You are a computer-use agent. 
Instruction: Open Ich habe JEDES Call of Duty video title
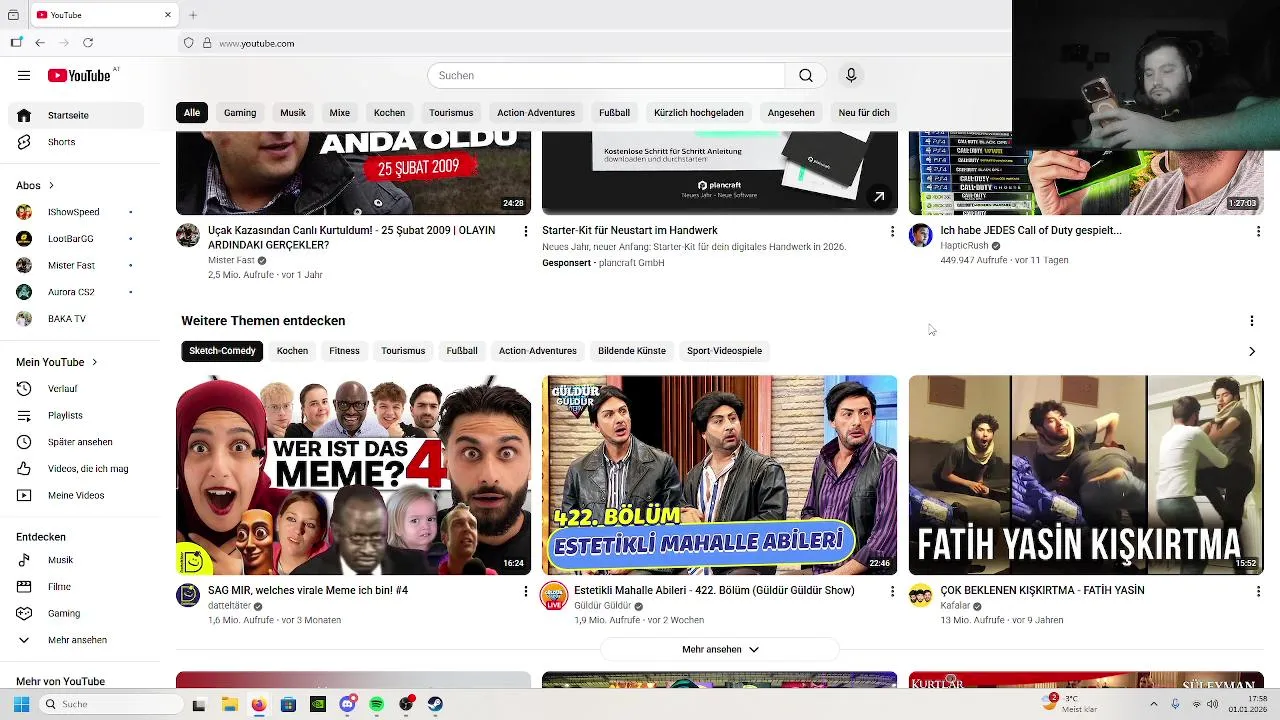tap(1031, 230)
